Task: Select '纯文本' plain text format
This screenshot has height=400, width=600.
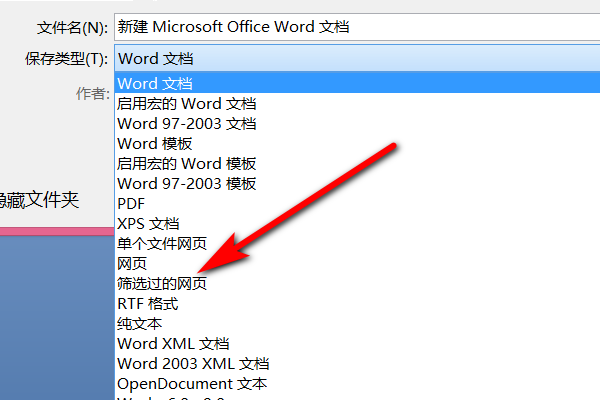Action: point(357,324)
